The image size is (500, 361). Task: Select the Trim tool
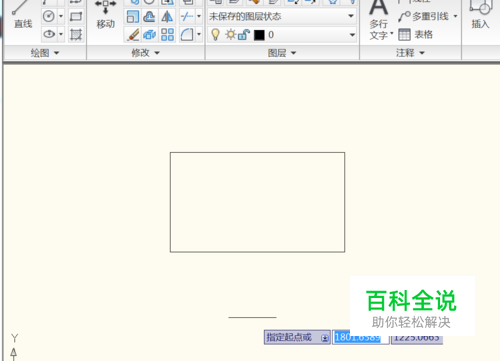(187, 16)
